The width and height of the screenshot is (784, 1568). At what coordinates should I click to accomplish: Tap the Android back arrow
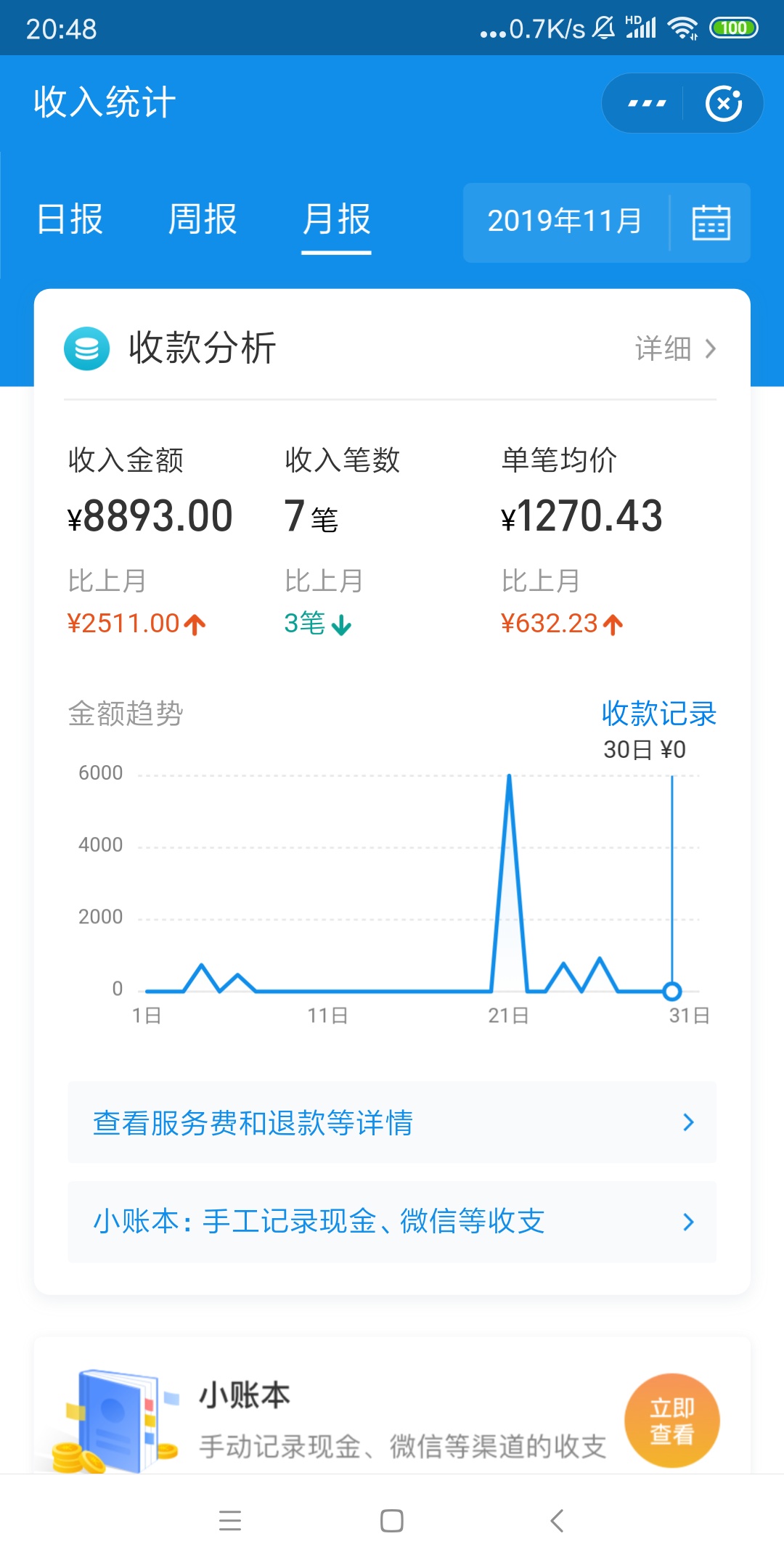tap(557, 1520)
